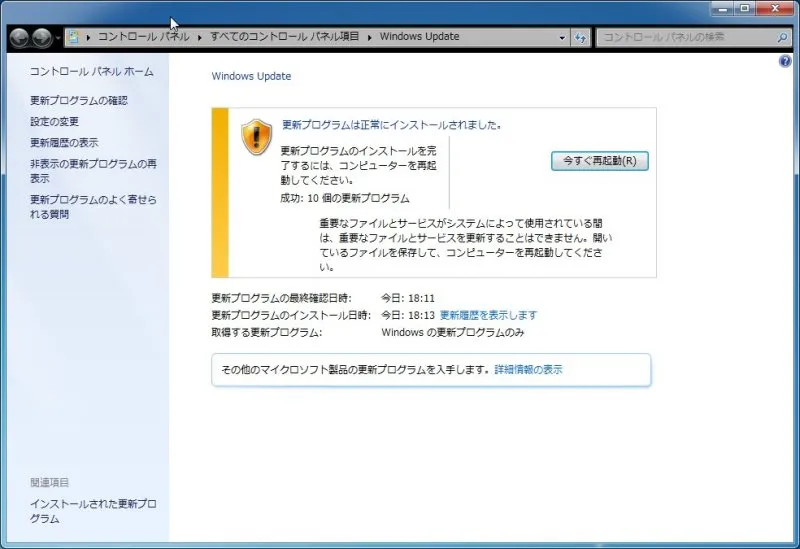Click 成功: 10 個の更新プログラム text
The height and width of the screenshot is (549, 800).
(345, 198)
